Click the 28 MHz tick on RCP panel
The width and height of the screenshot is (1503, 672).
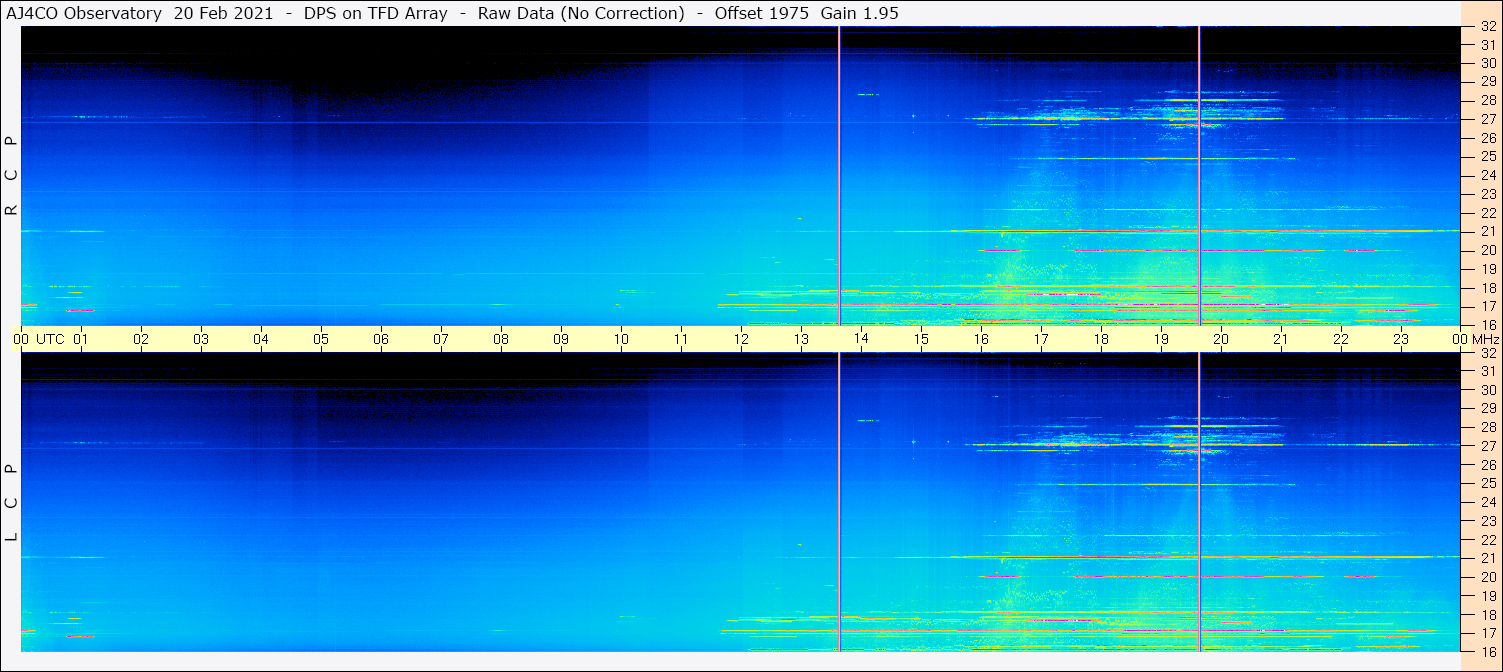coord(1488,100)
